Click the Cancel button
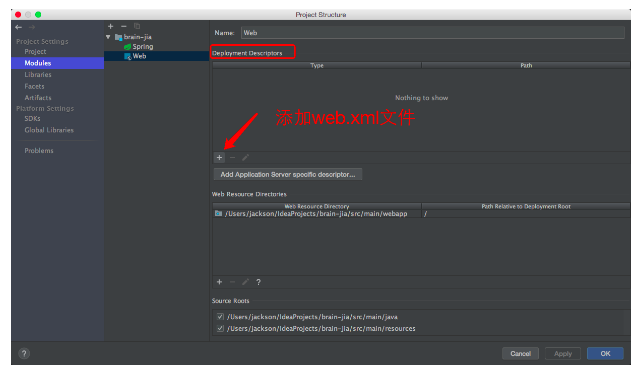The height and width of the screenshot is (370, 641). (x=520, y=354)
